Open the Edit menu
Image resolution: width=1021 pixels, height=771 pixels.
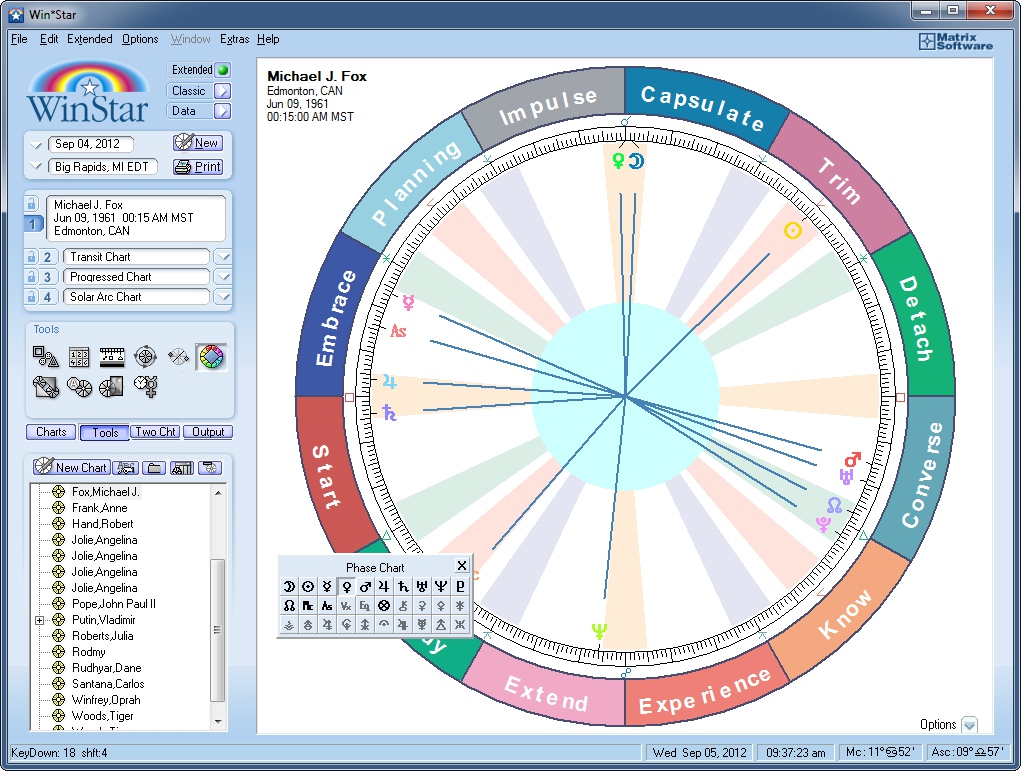tap(49, 39)
